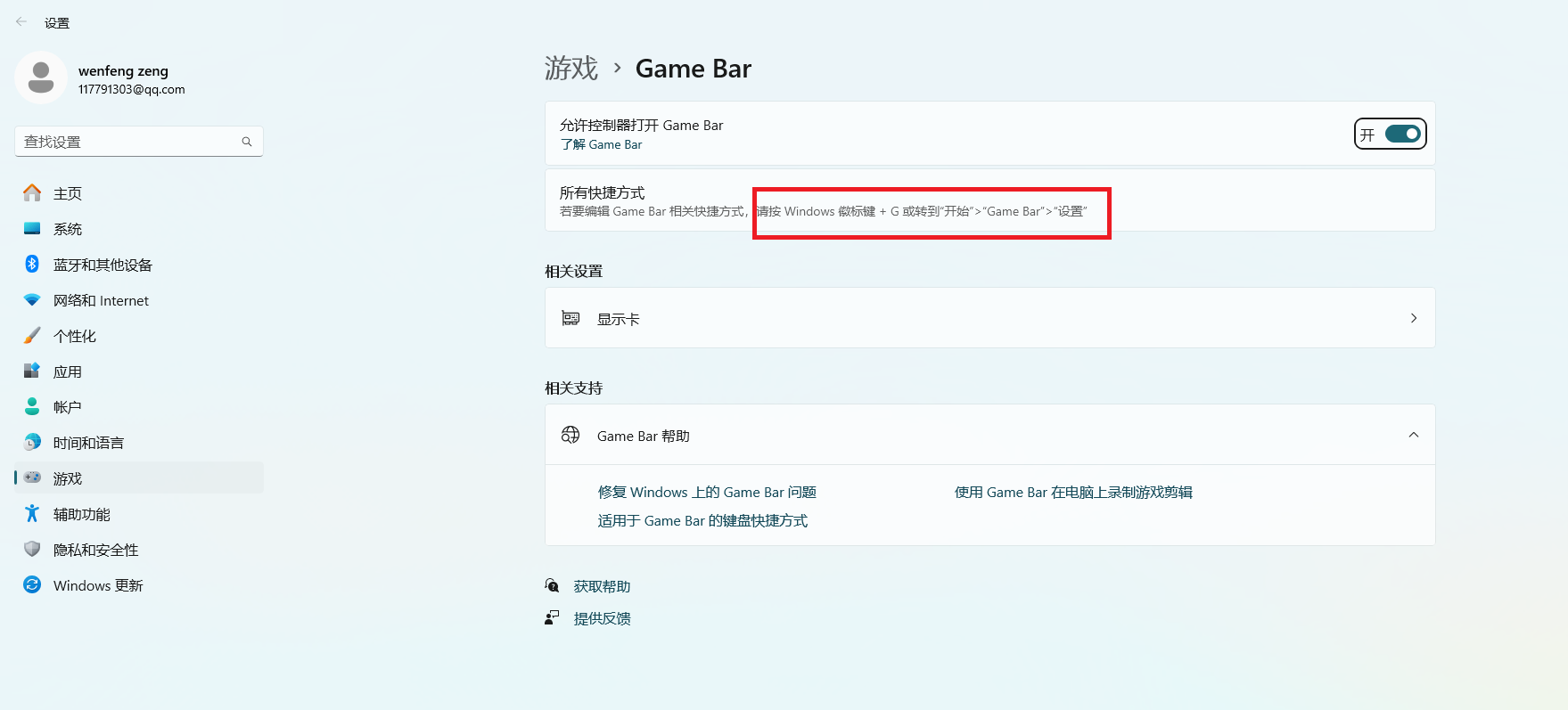Click the 游戏 gamepad icon
The width and height of the screenshot is (1568, 710).
[x=33, y=477]
